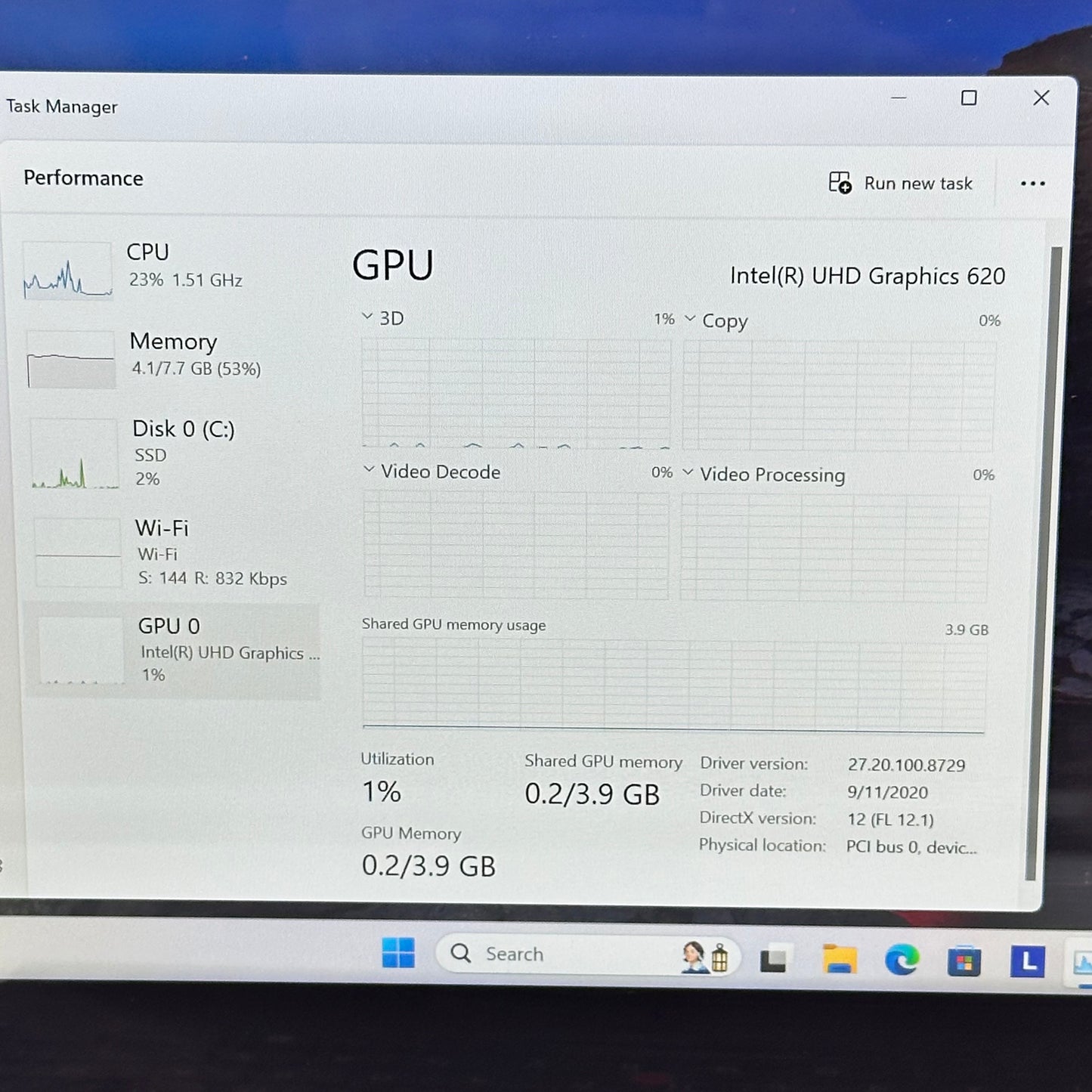Click the Physical location PCI bus value
Image resolution: width=1092 pixels, height=1092 pixels.
coord(911,847)
